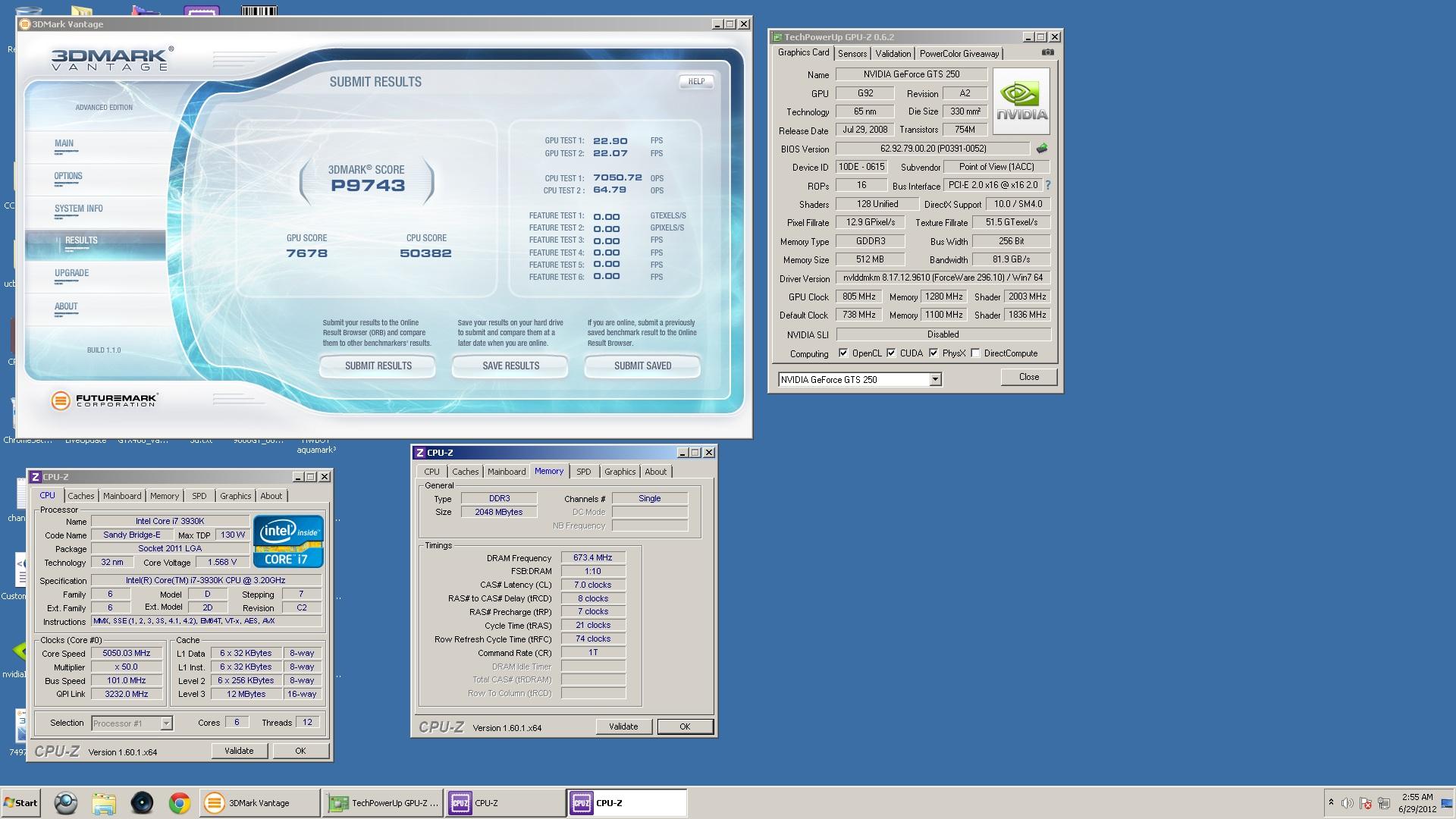Switch to TechPowerUp GPU-Z taskbar item
Viewport: 1456px width, 819px height.
(384, 803)
